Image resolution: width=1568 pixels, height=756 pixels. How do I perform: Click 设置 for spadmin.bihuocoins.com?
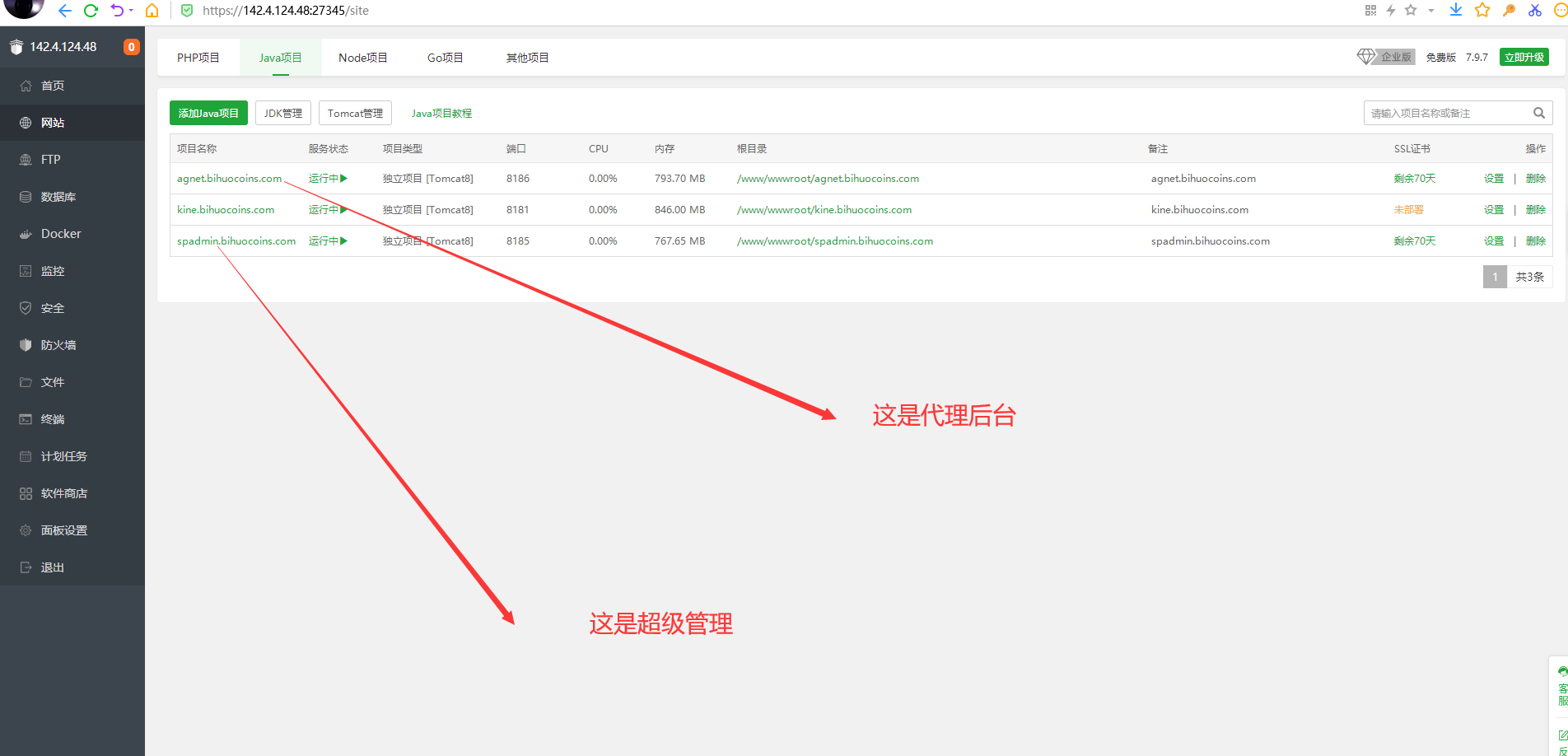(x=1494, y=240)
